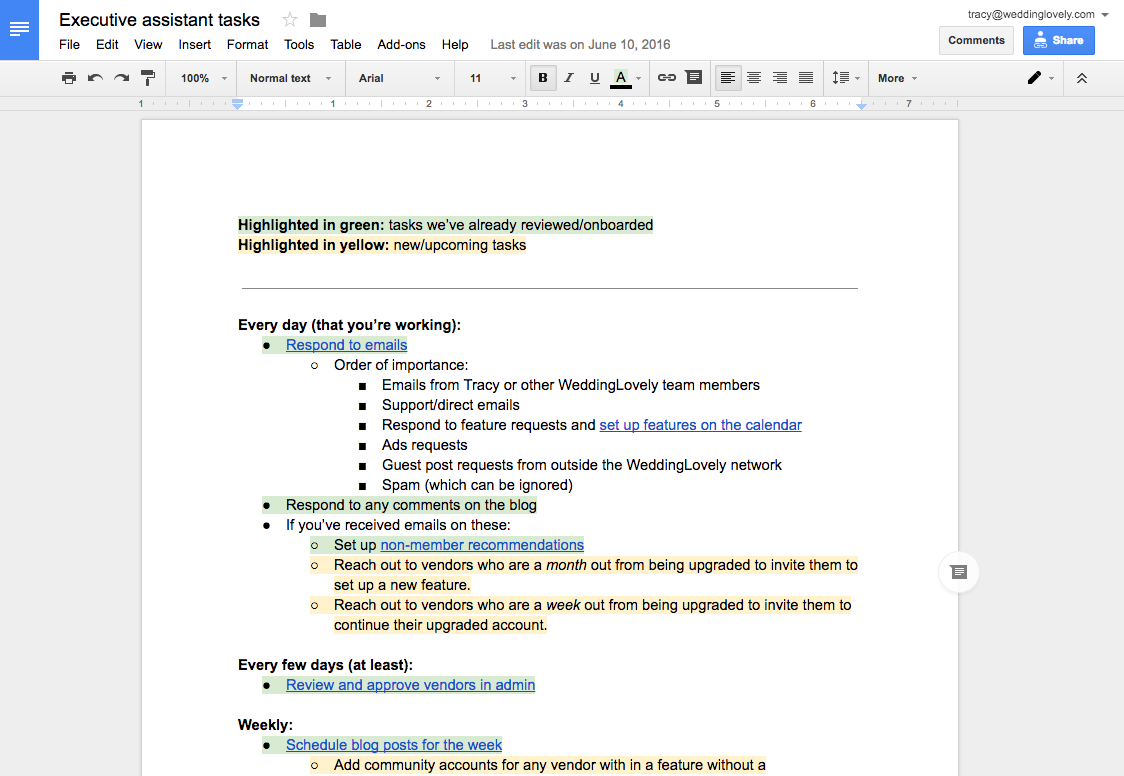Screen dimensions: 1124x776
Task: Open the line spacing options
Action: [846, 78]
